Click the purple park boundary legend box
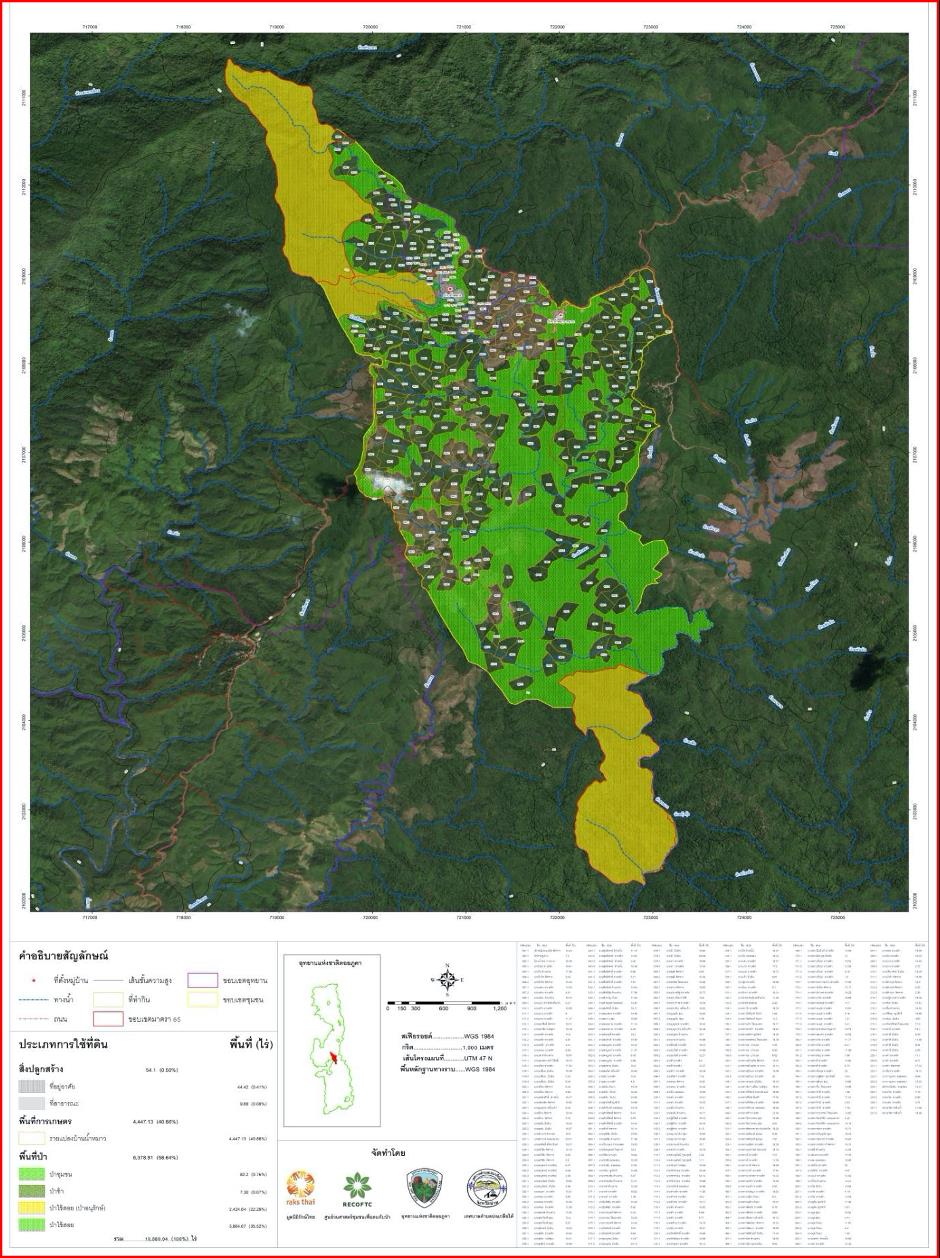This screenshot has width=940, height=1258. click(203, 980)
